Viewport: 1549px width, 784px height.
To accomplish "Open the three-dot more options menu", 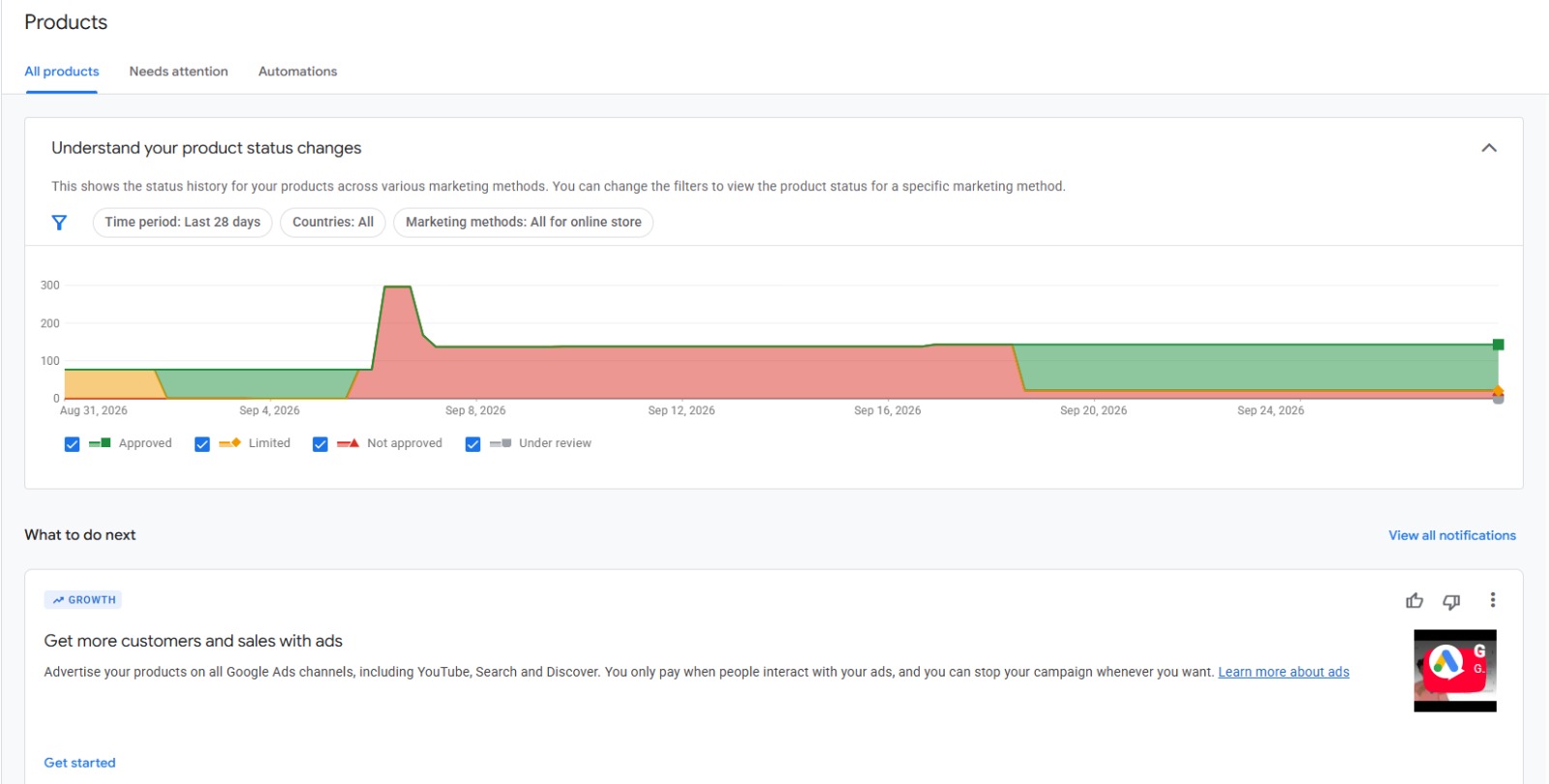I will [x=1493, y=600].
